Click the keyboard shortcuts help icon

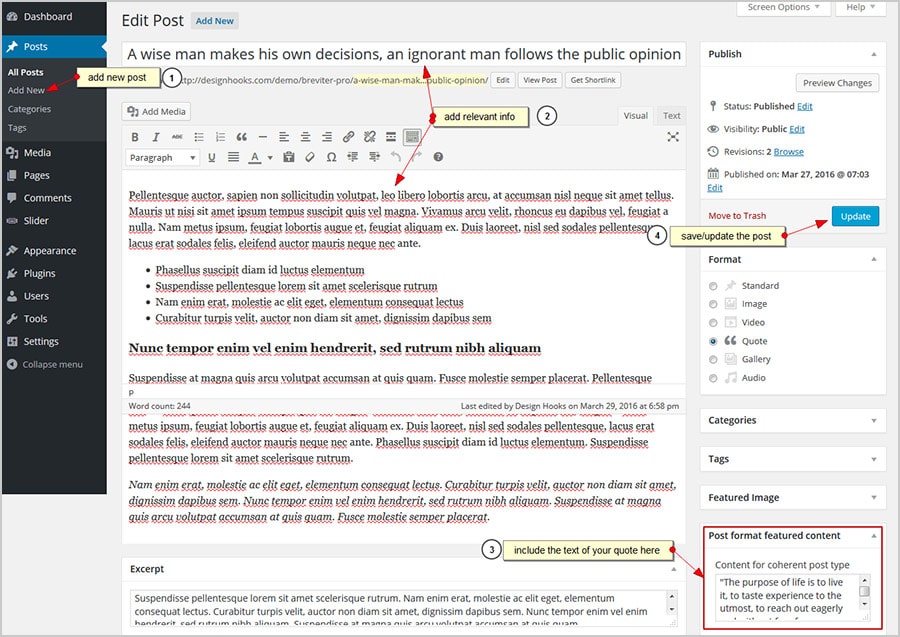(438, 157)
